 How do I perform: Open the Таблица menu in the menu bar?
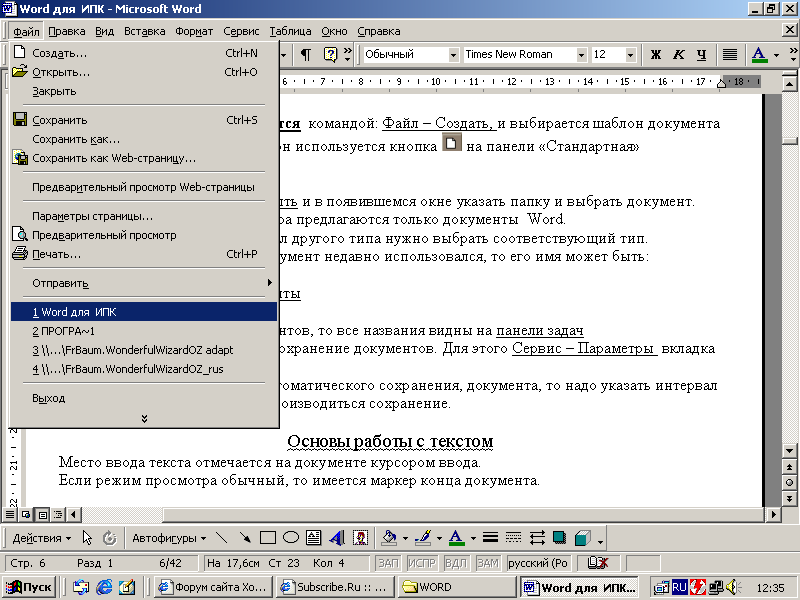[290, 31]
